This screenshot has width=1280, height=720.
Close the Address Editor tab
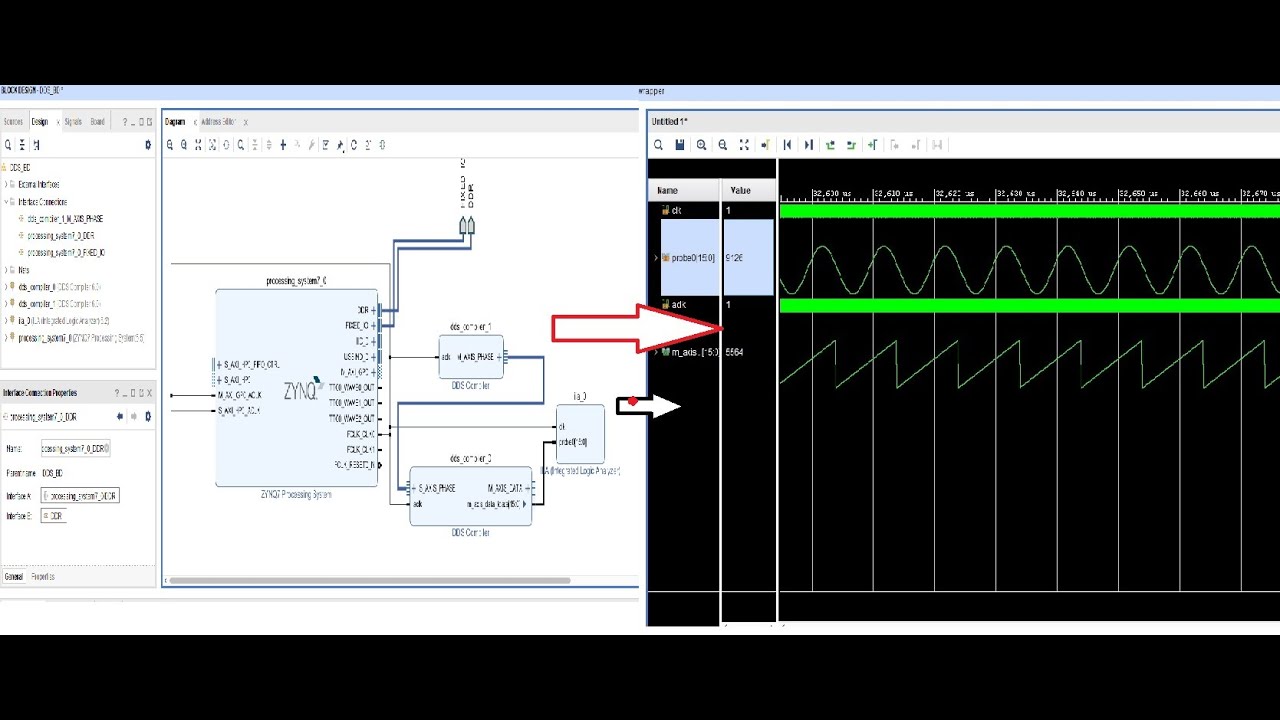(x=246, y=122)
